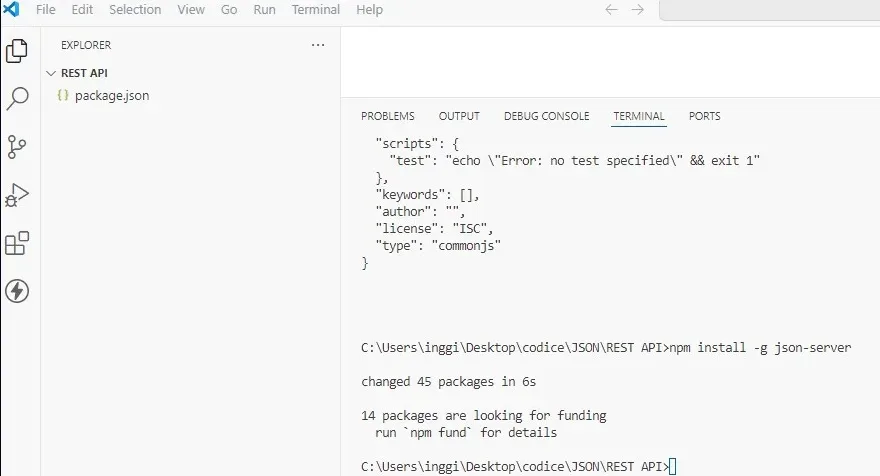
Task: Open package.json from the explorer
Action: 112,95
